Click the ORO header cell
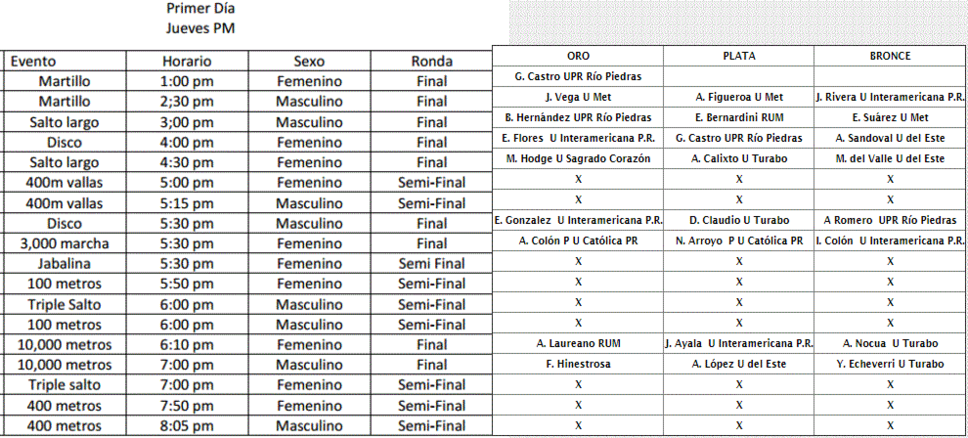 tap(578, 56)
